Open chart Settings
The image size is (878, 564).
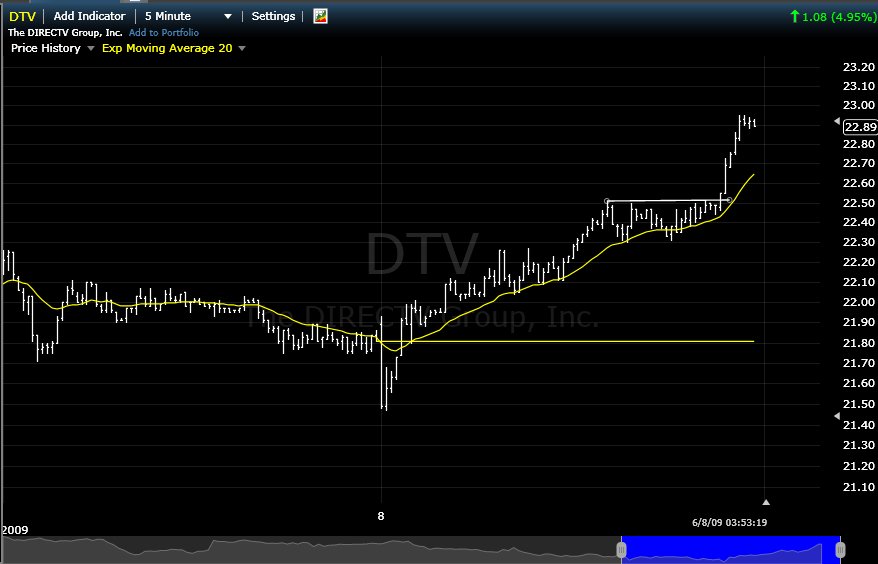coord(273,16)
